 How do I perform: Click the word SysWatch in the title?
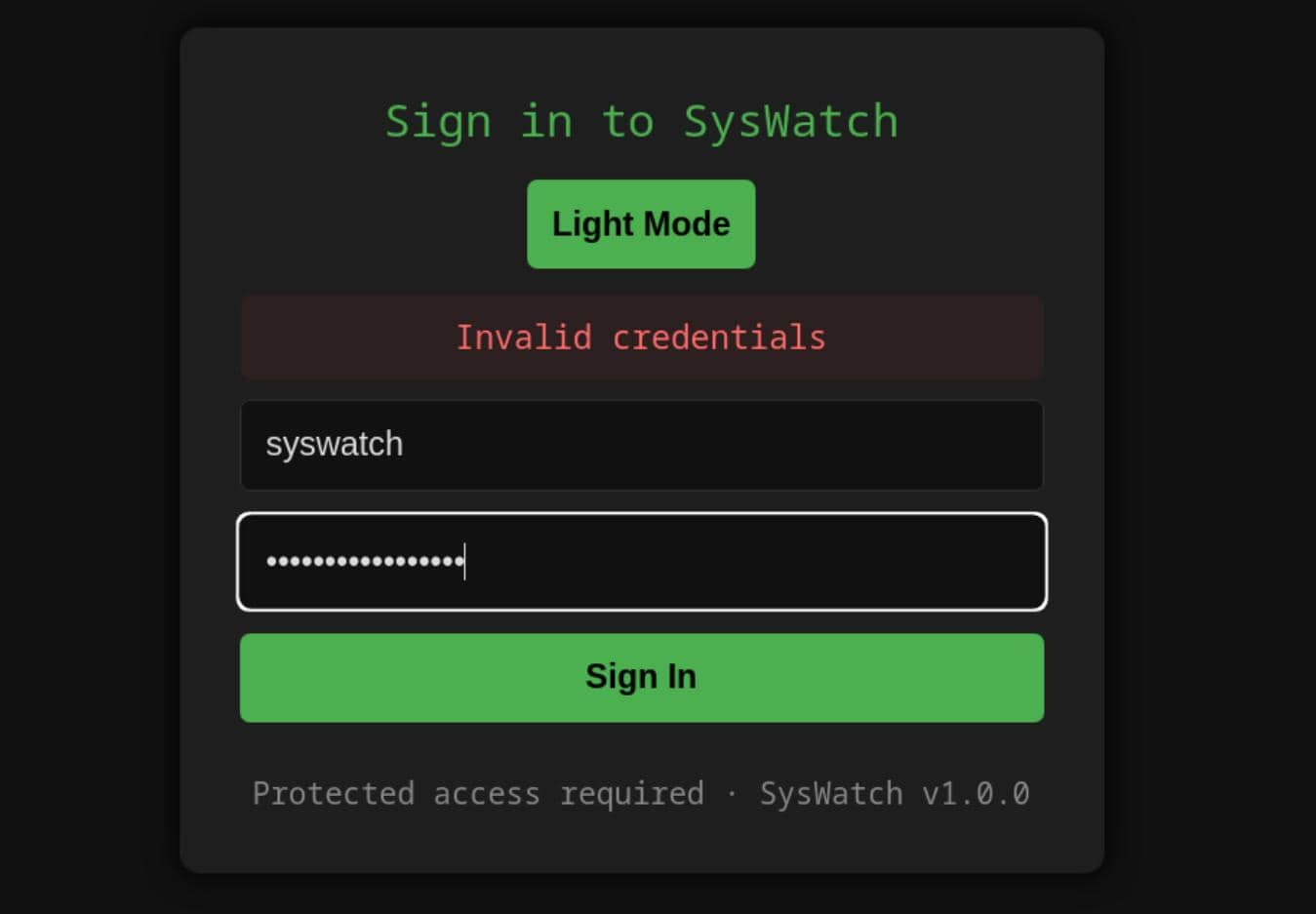(x=790, y=122)
